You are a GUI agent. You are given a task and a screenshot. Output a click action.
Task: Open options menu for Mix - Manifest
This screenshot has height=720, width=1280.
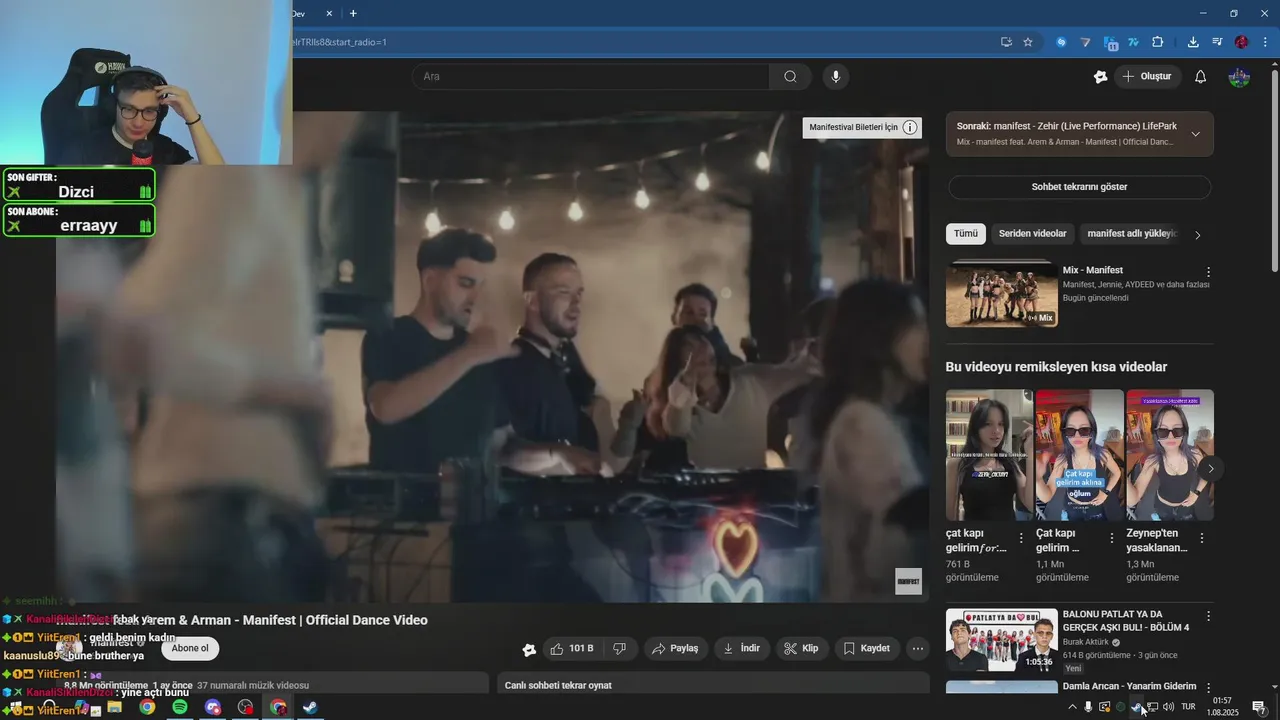pos(1208,272)
